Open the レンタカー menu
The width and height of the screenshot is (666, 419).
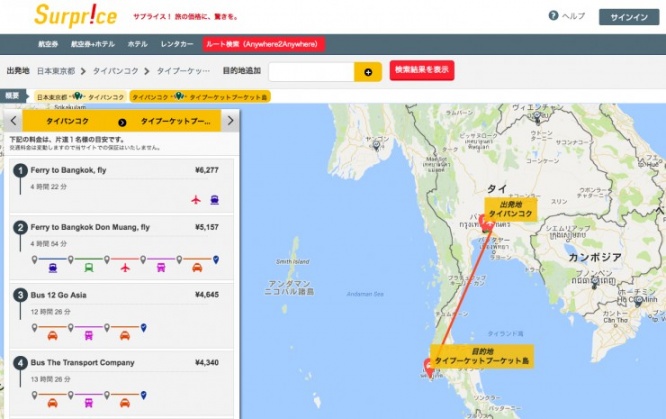click(177, 44)
